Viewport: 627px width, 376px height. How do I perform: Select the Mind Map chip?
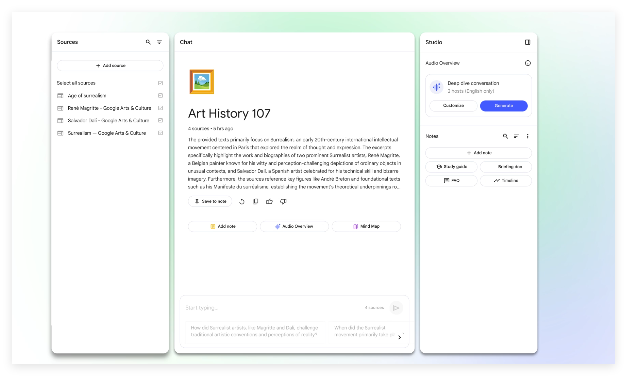click(366, 226)
